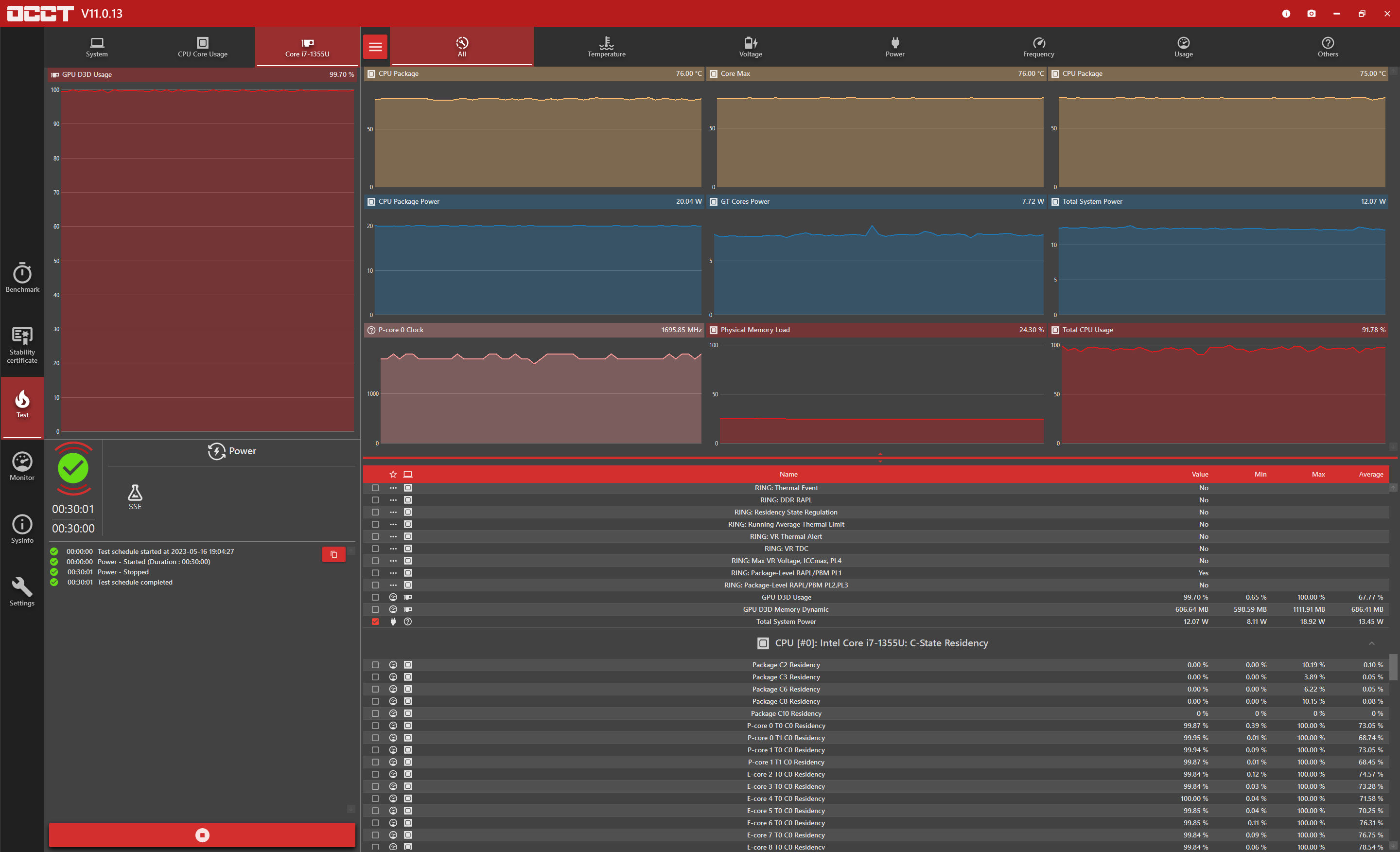Viewport: 1400px width, 852px height.
Task: Click the chip icon beside CPU Package Power
Action: click(x=371, y=202)
